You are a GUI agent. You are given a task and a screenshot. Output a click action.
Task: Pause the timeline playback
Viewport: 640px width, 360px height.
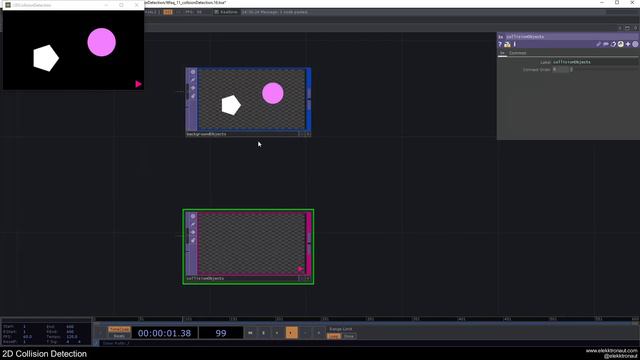pyautogui.click(x=263, y=333)
